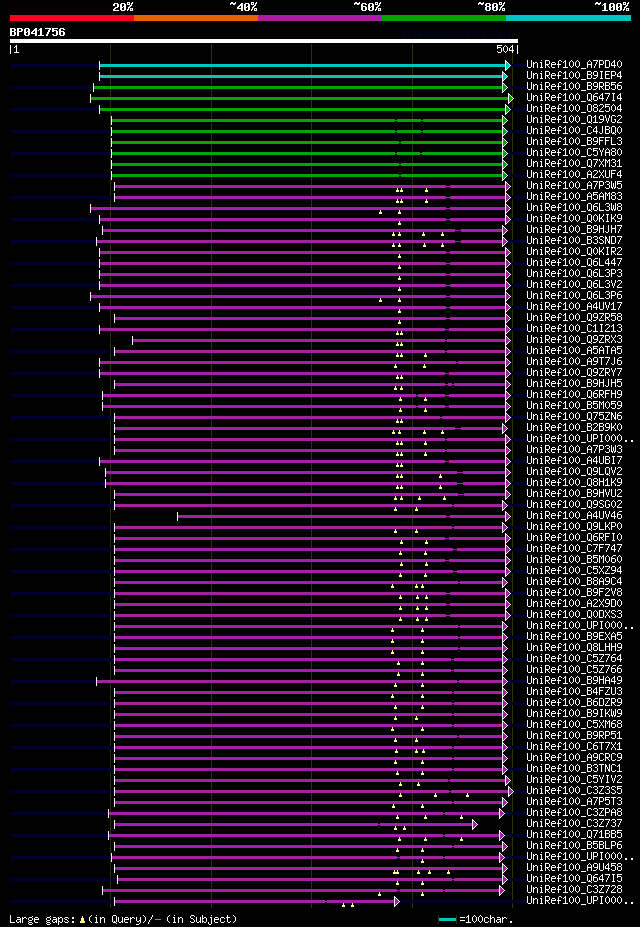Click the orange ~40% identity legend segment
The image size is (640, 927).
coord(196,18)
